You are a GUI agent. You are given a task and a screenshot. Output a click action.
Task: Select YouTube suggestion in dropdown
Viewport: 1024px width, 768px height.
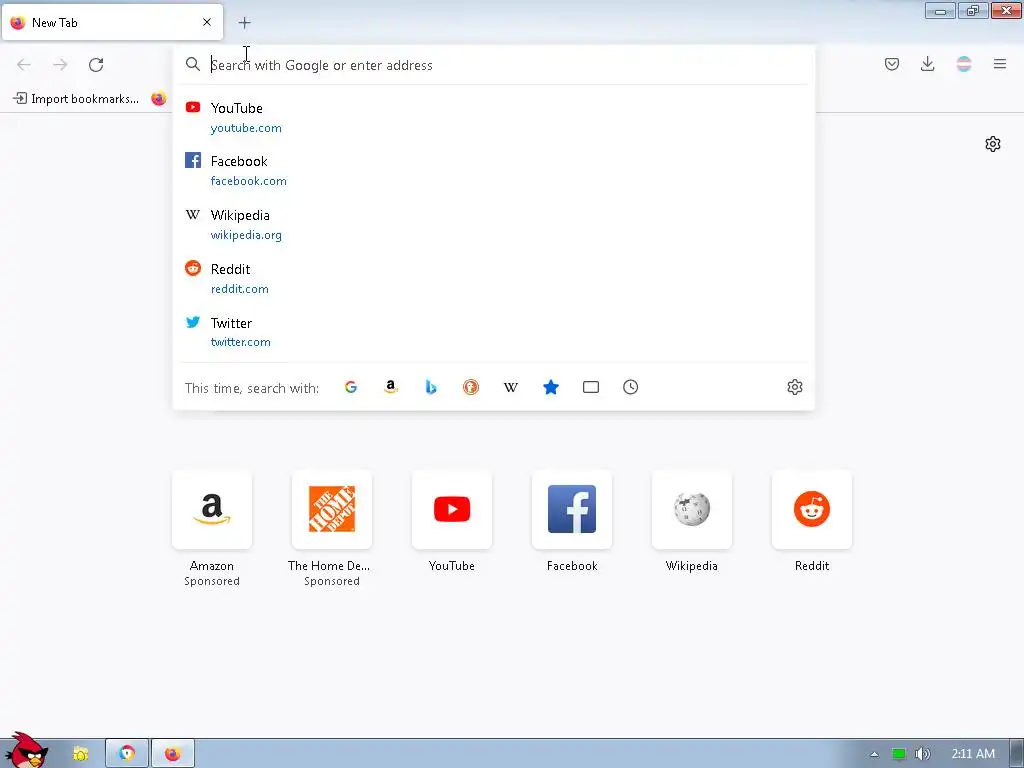[494, 118]
